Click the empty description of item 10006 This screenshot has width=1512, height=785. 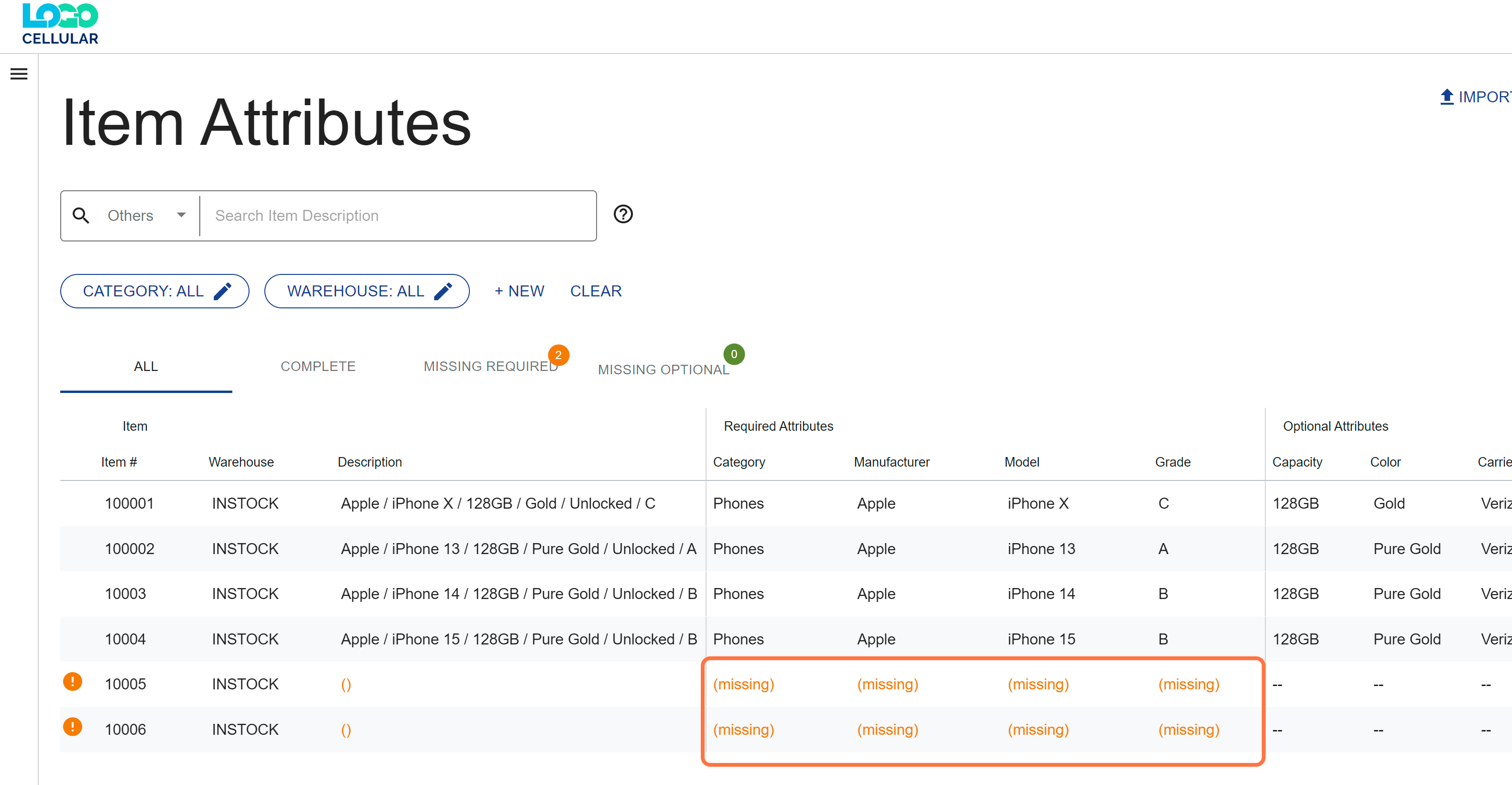tap(346, 730)
